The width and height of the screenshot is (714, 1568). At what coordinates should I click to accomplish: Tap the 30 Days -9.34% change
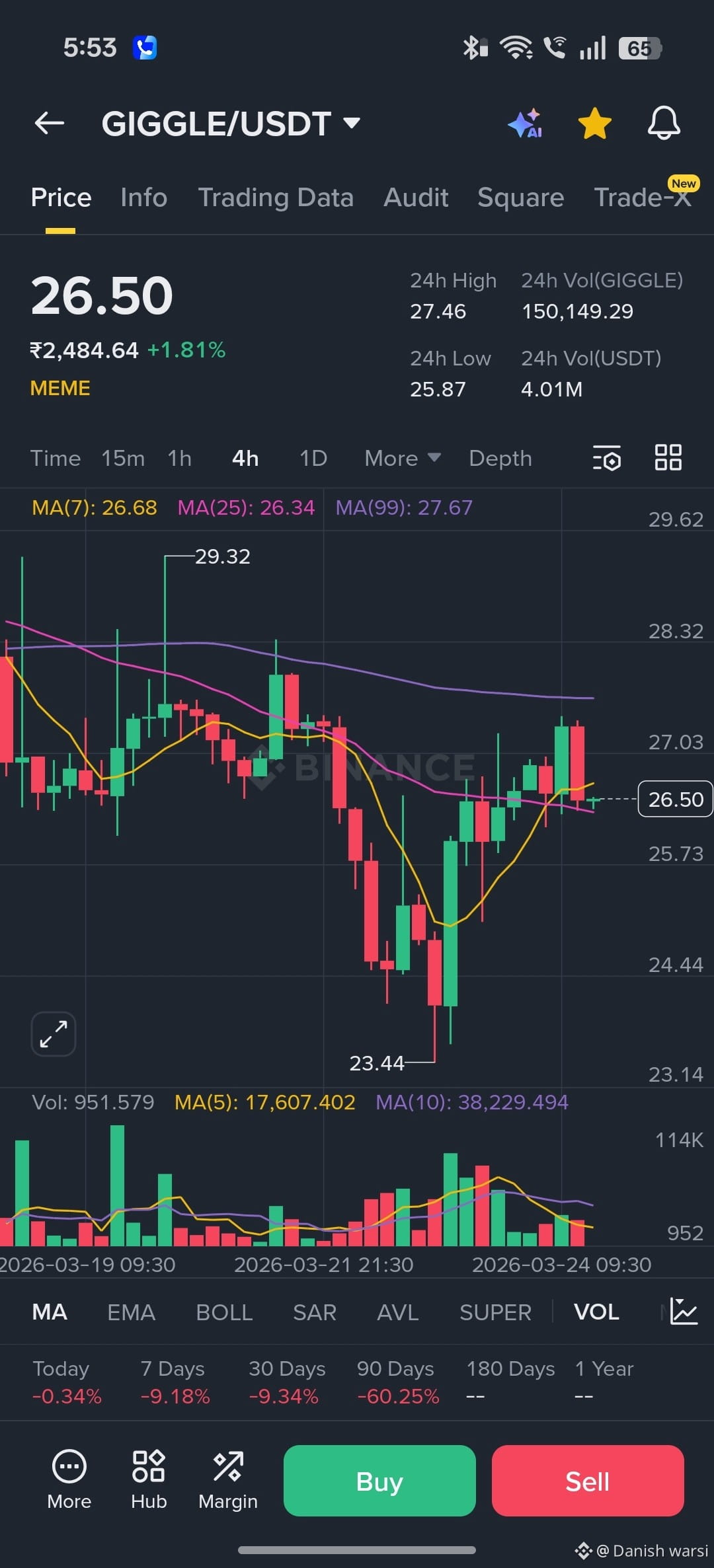tap(287, 1382)
